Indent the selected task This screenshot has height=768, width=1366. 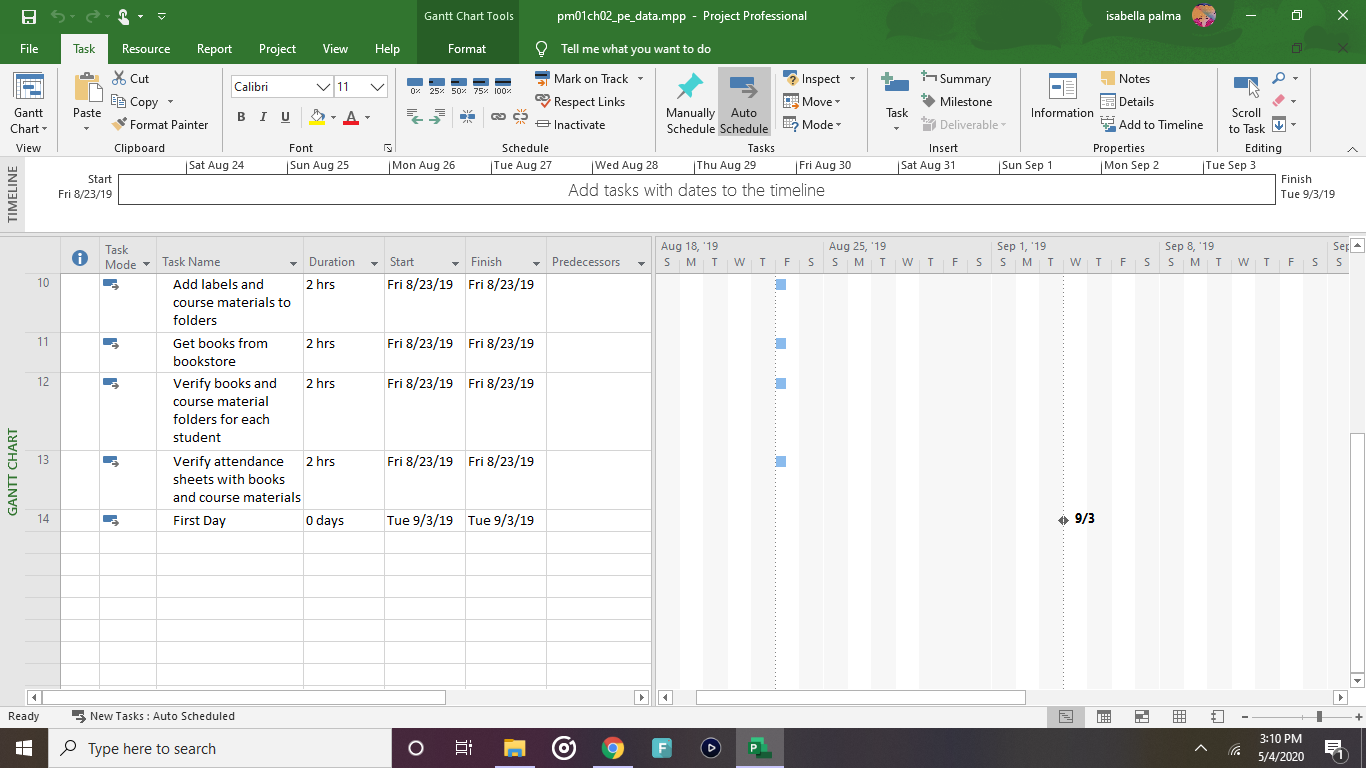pyautogui.click(x=436, y=117)
